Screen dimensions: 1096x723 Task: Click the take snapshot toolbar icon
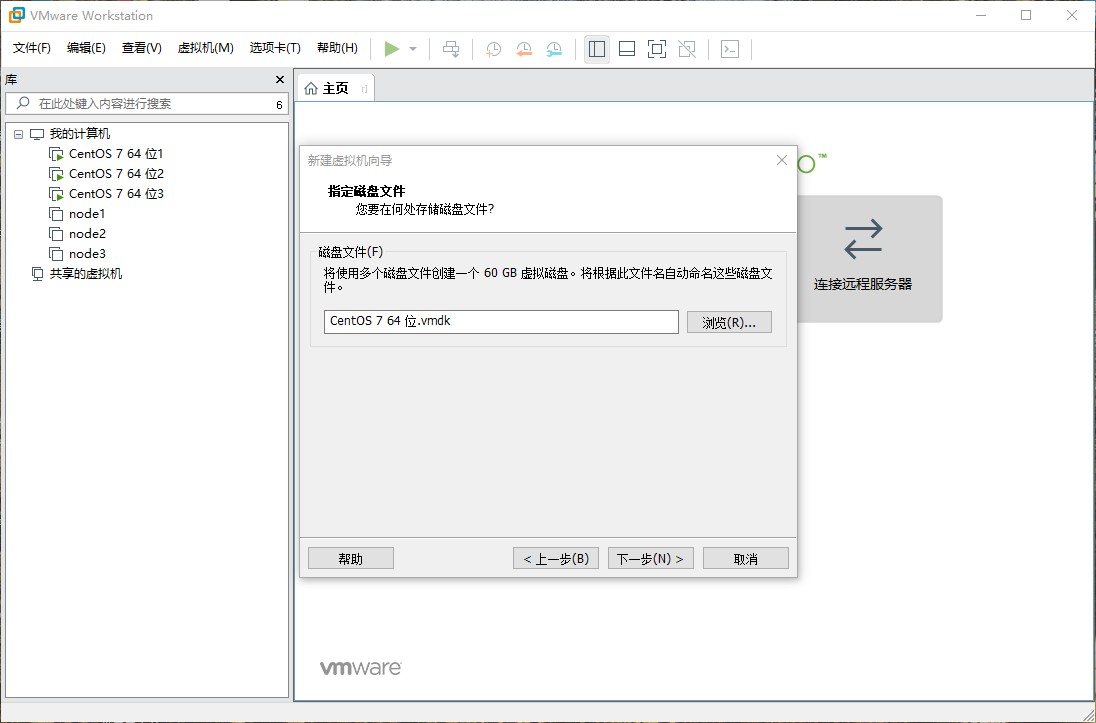point(493,49)
